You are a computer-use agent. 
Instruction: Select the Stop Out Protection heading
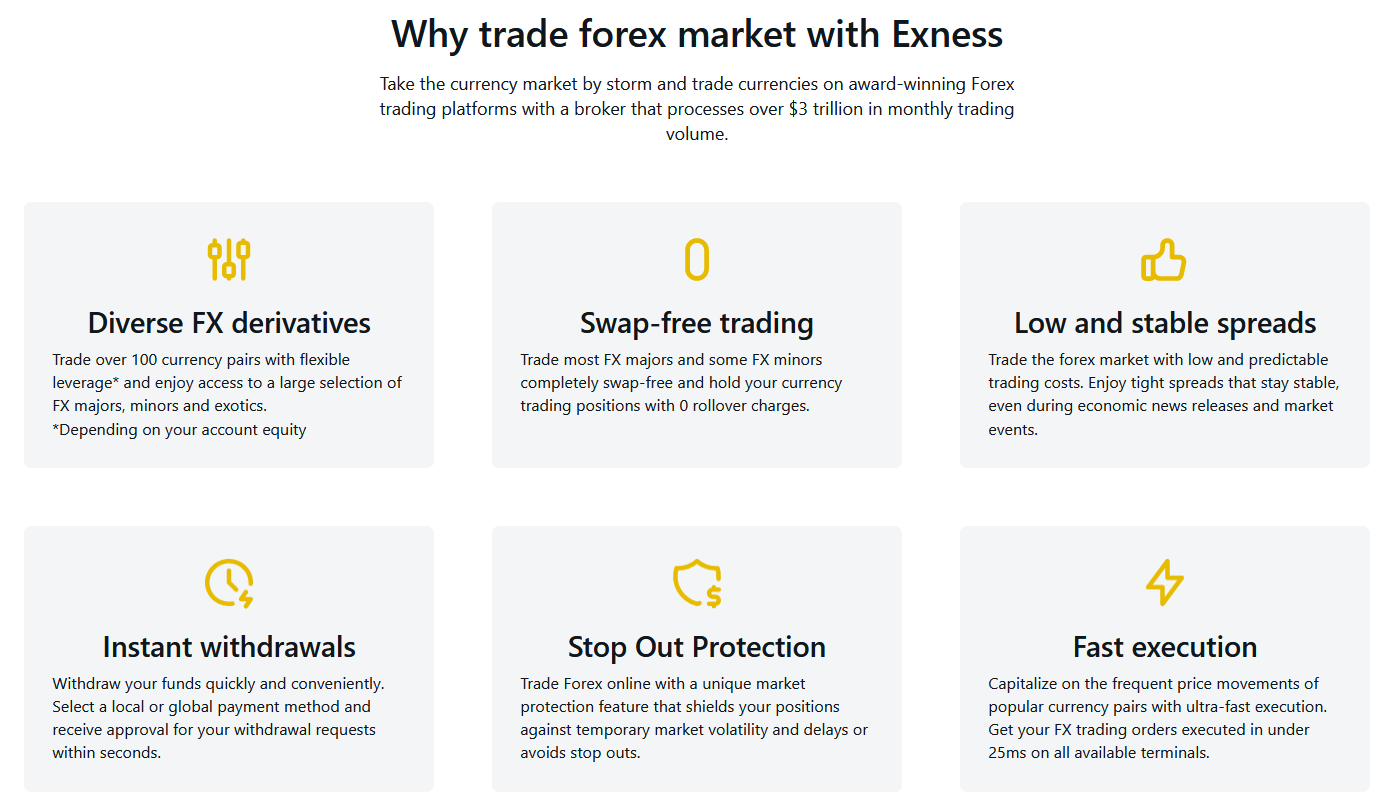[697, 647]
